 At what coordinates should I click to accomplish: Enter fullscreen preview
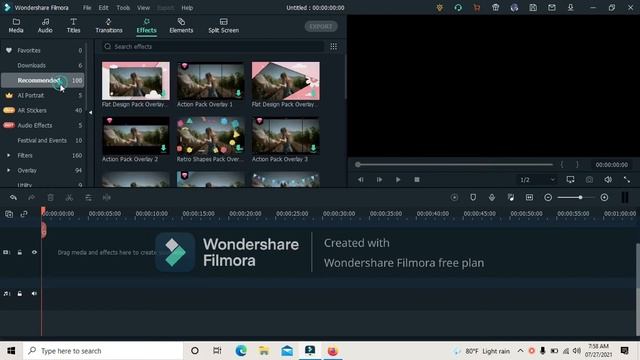[627, 180]
